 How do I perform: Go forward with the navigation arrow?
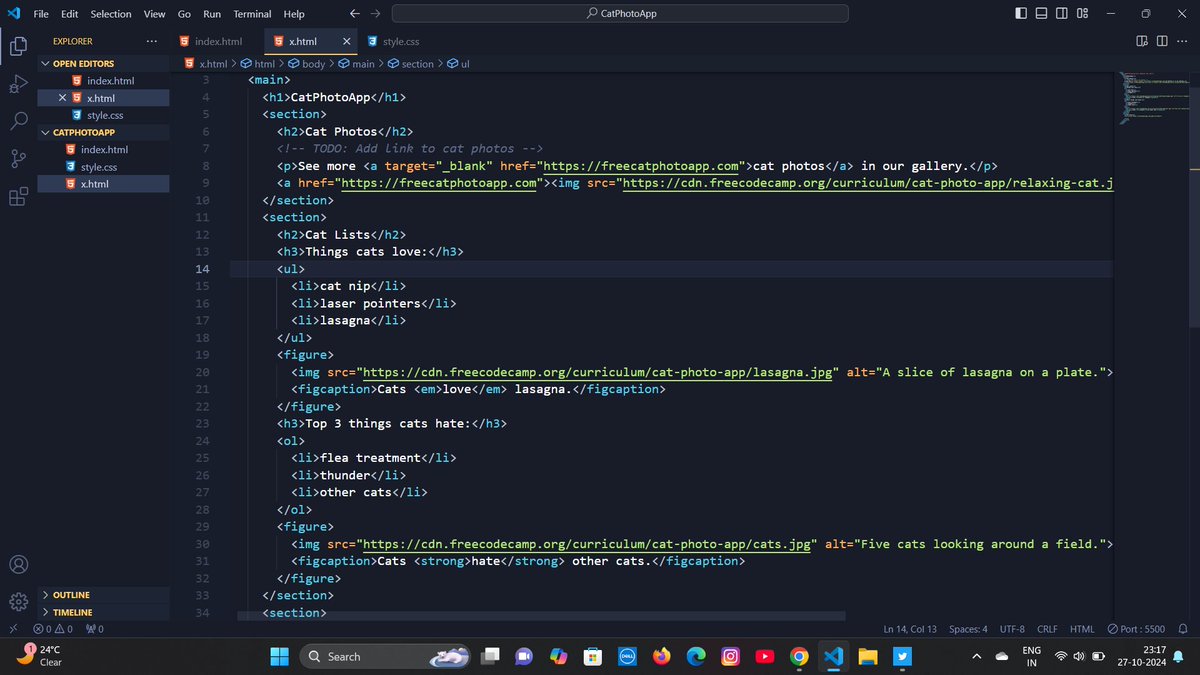pos(375,14)
